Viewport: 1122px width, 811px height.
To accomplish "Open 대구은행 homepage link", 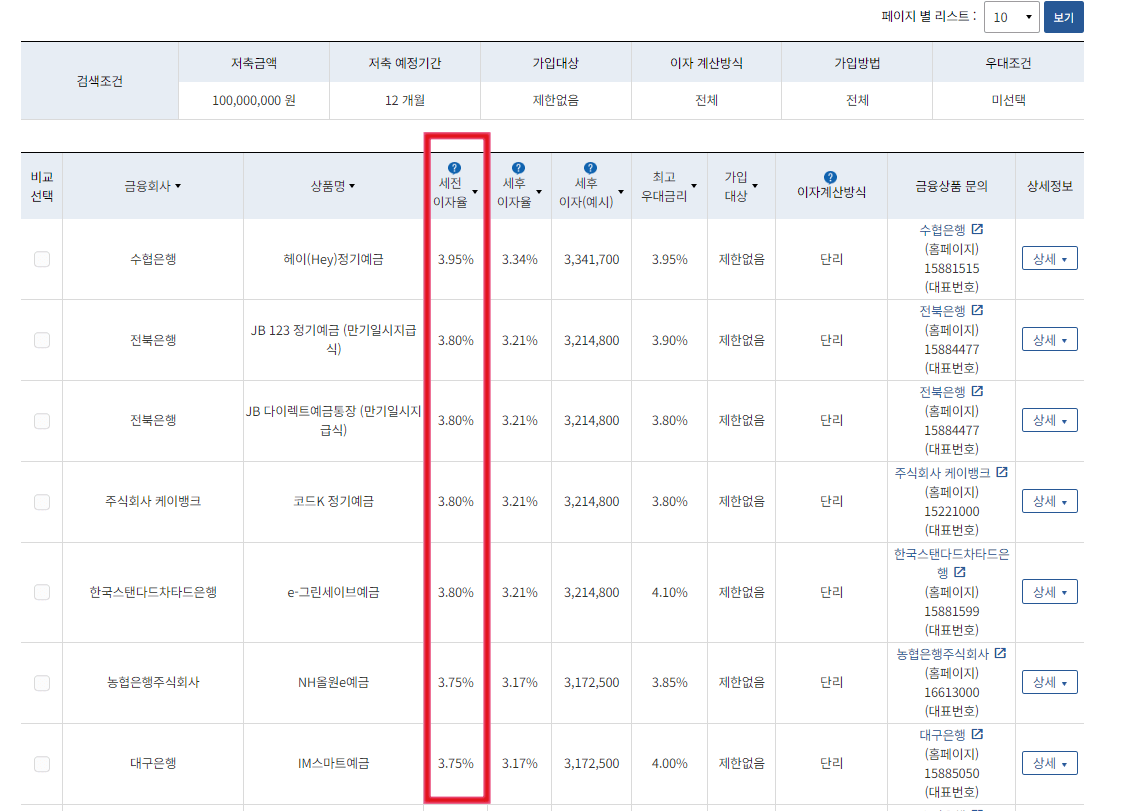I will click(942, 734).
